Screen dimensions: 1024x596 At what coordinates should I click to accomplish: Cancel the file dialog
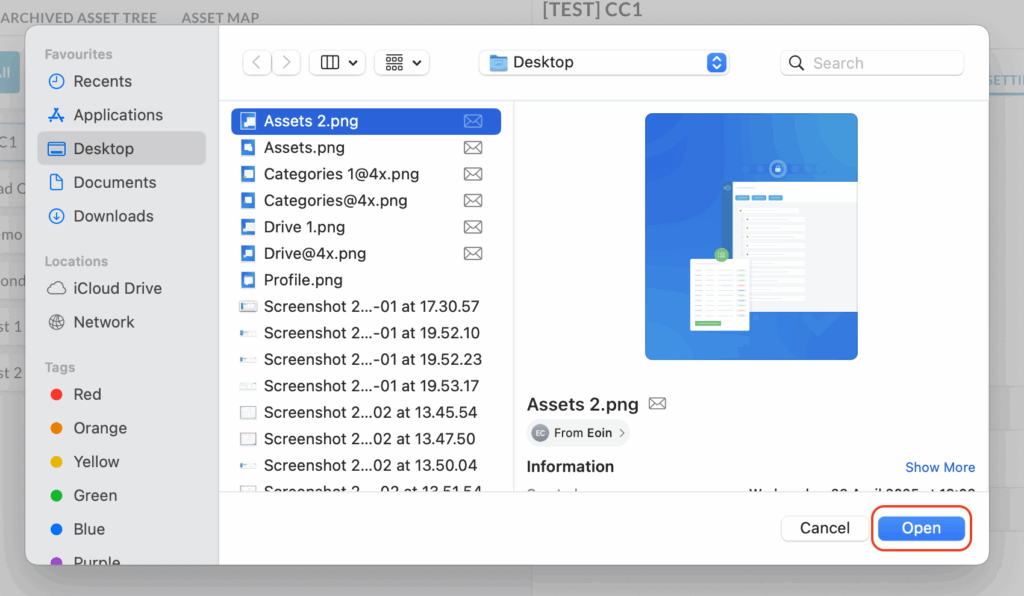point(824,528)
